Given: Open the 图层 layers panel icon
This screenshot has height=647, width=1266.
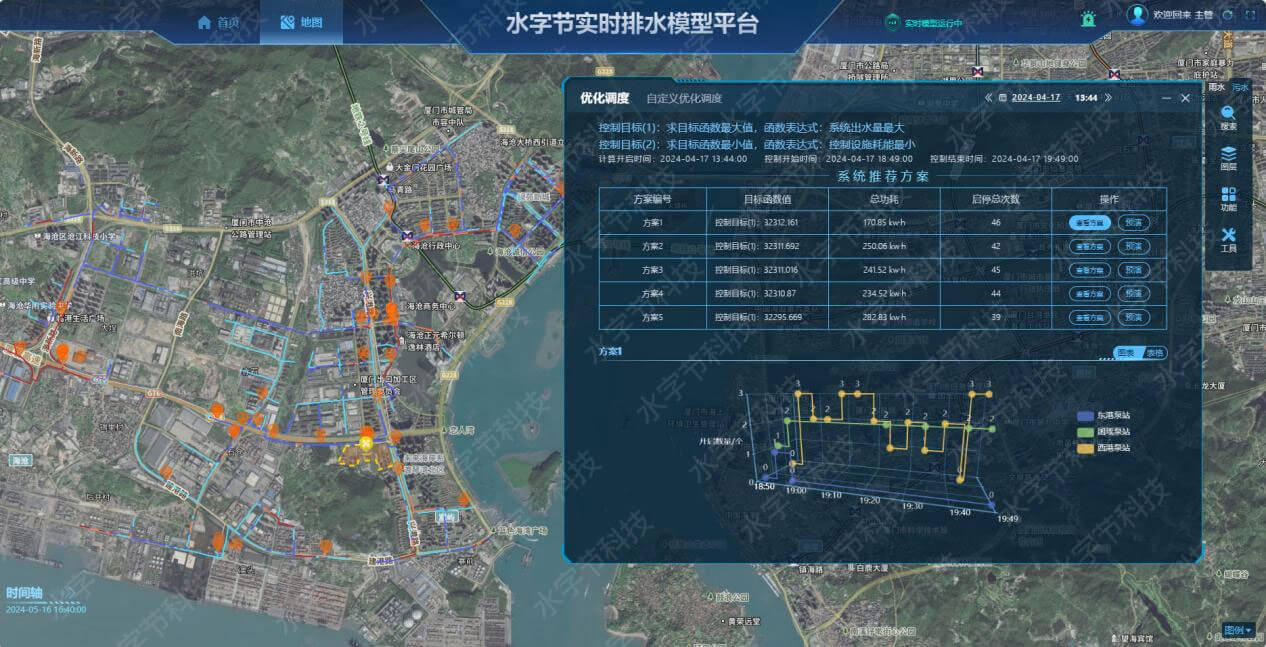Looking at the screenshot, I should coord(1228,159).
